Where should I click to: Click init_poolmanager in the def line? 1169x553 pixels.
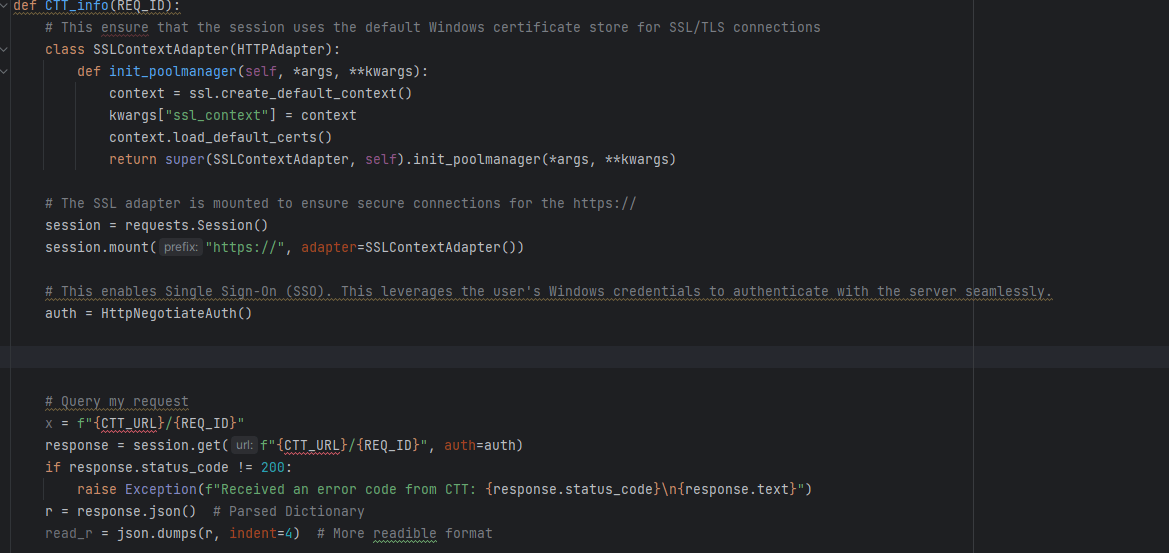(173, 72)
